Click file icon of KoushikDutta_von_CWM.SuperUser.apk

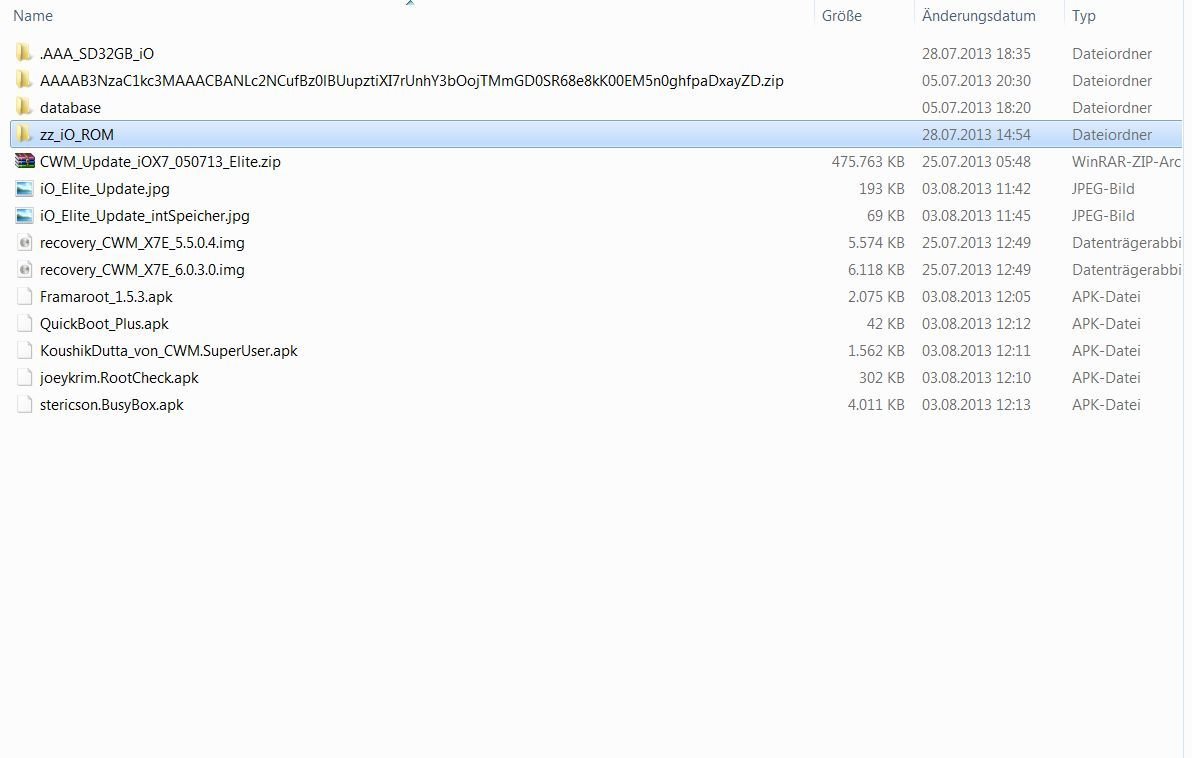coord(24,350)
